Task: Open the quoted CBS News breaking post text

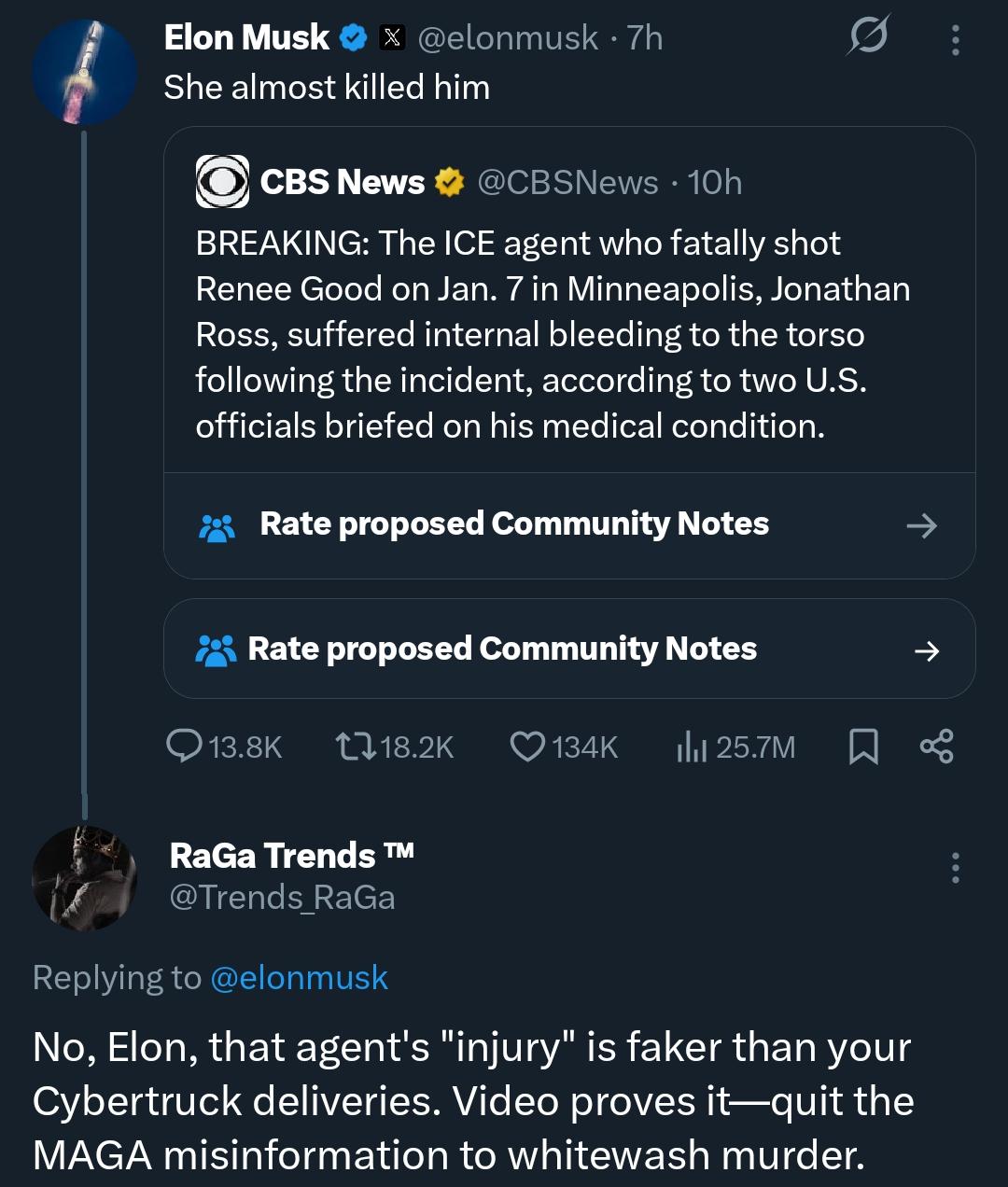Action: [x=551, y=334]
